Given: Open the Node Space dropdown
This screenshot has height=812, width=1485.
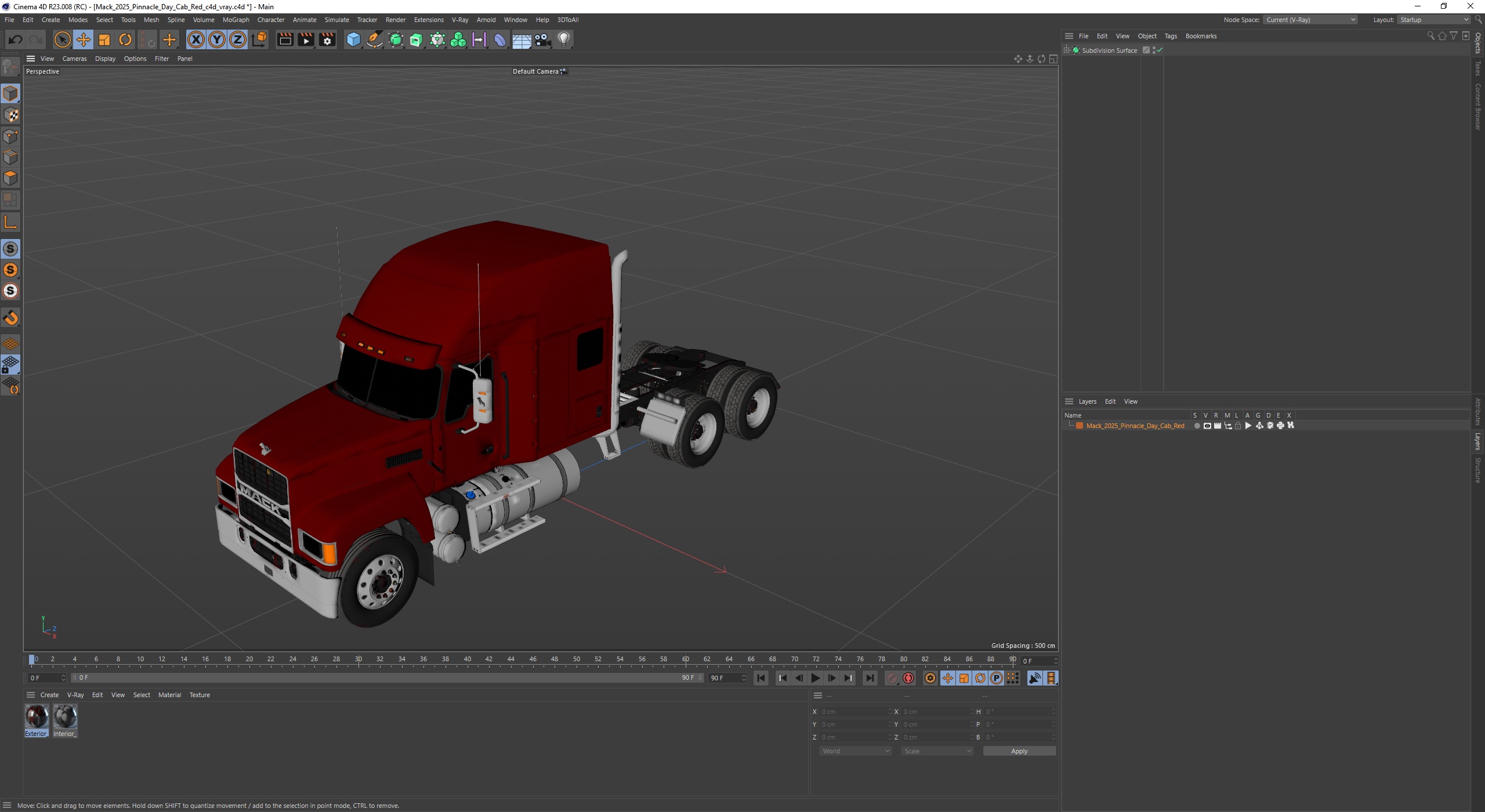Looking at the screenshot, I should click(1310, 20).
